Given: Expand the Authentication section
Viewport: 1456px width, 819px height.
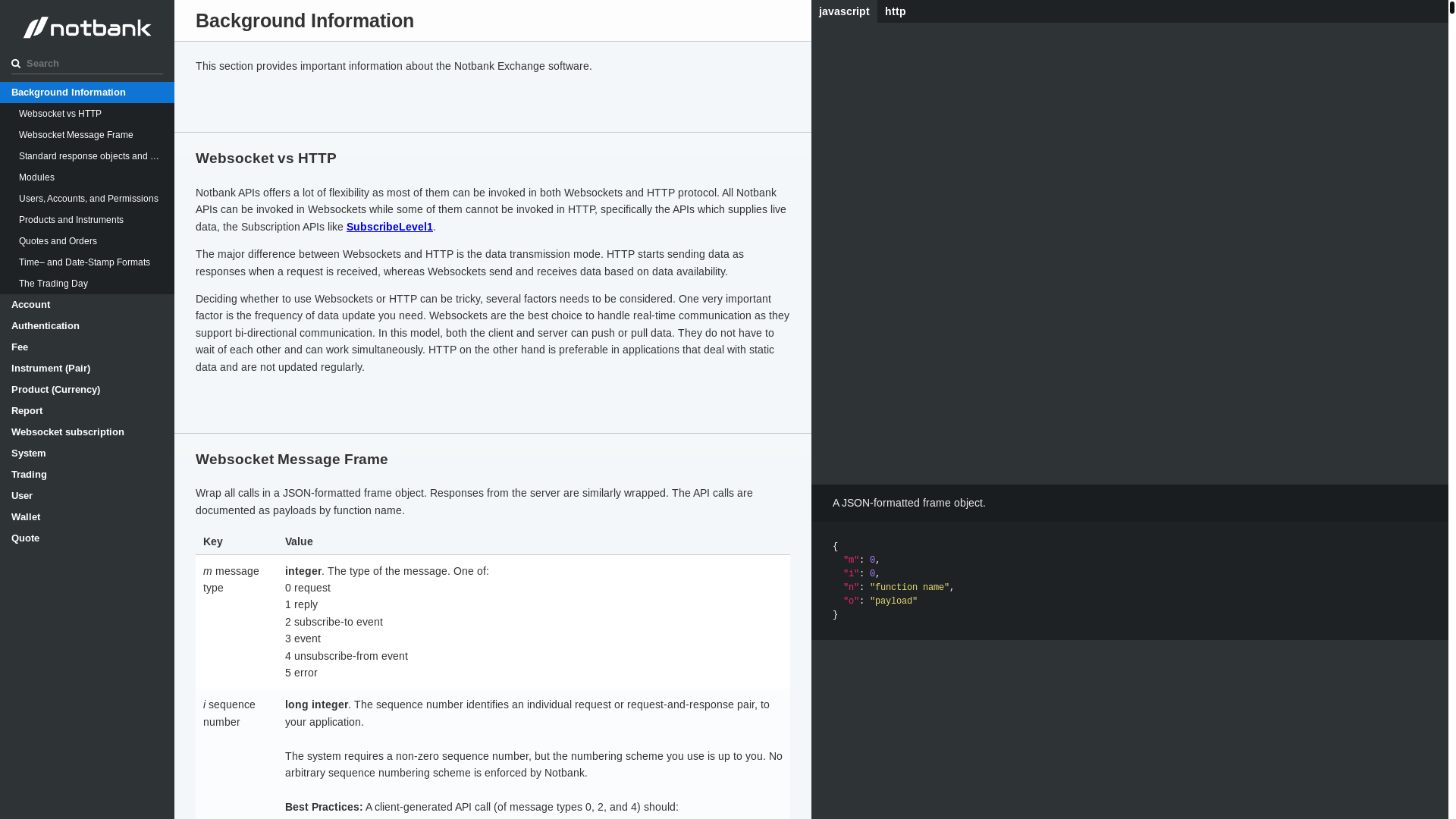Looking at the screenshot, I should pyautogui.click(x=87, y=326).
